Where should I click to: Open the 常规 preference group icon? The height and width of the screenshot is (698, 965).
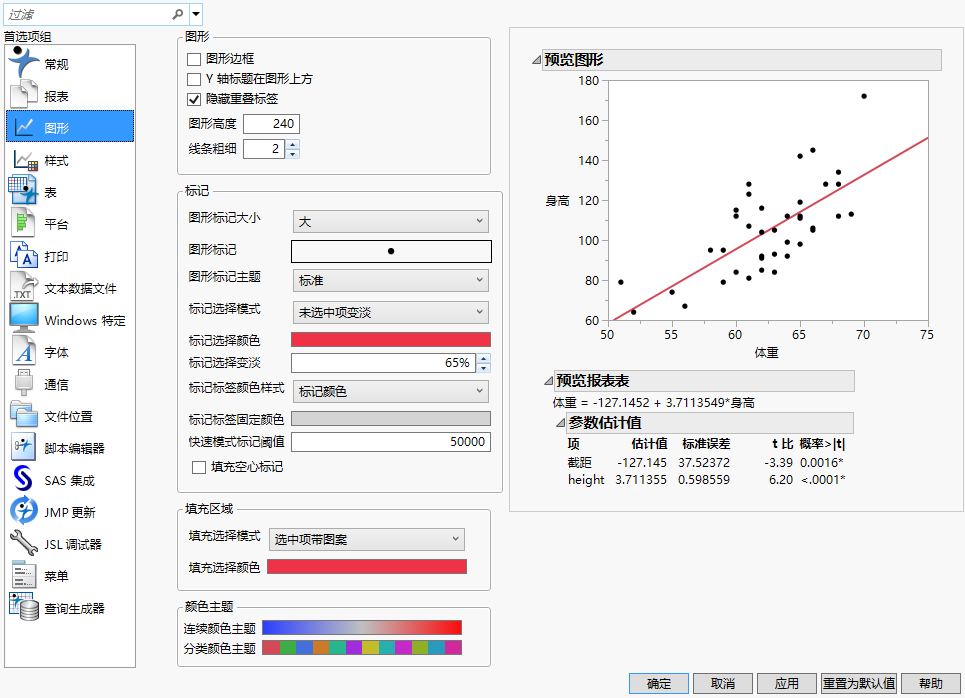(x=23, y=62)
